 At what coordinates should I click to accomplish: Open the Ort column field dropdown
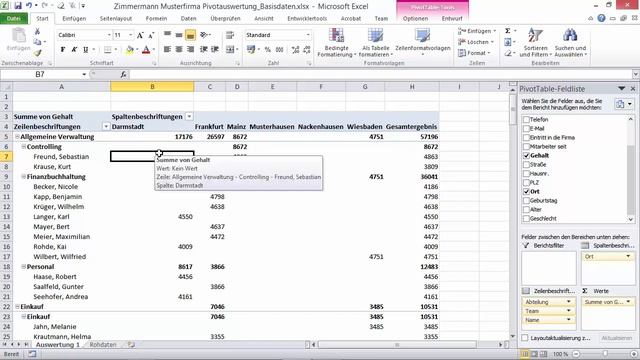point(628,256)
